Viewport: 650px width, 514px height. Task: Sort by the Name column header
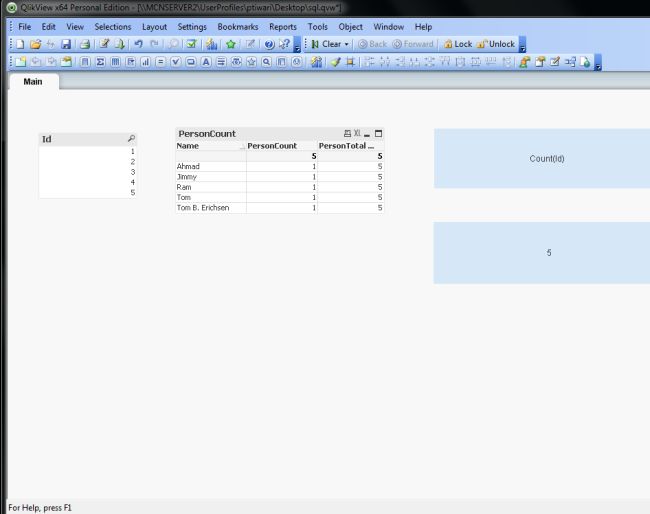(x=211, y=146)
